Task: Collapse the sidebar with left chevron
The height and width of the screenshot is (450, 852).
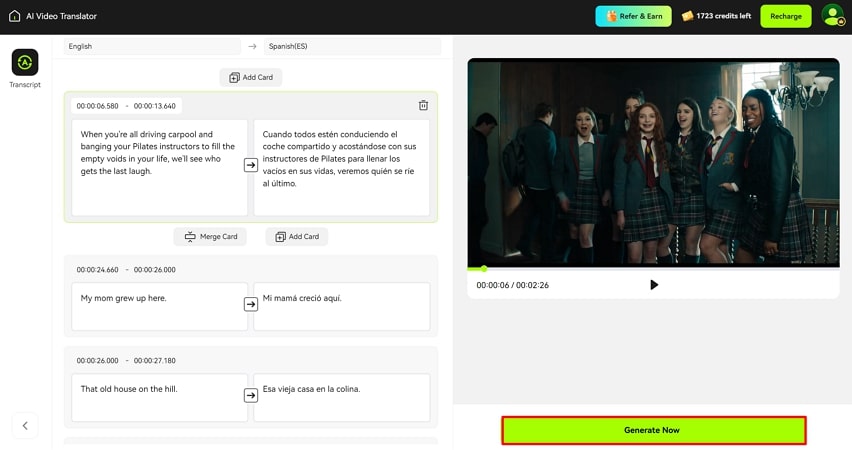Action: 25,426
